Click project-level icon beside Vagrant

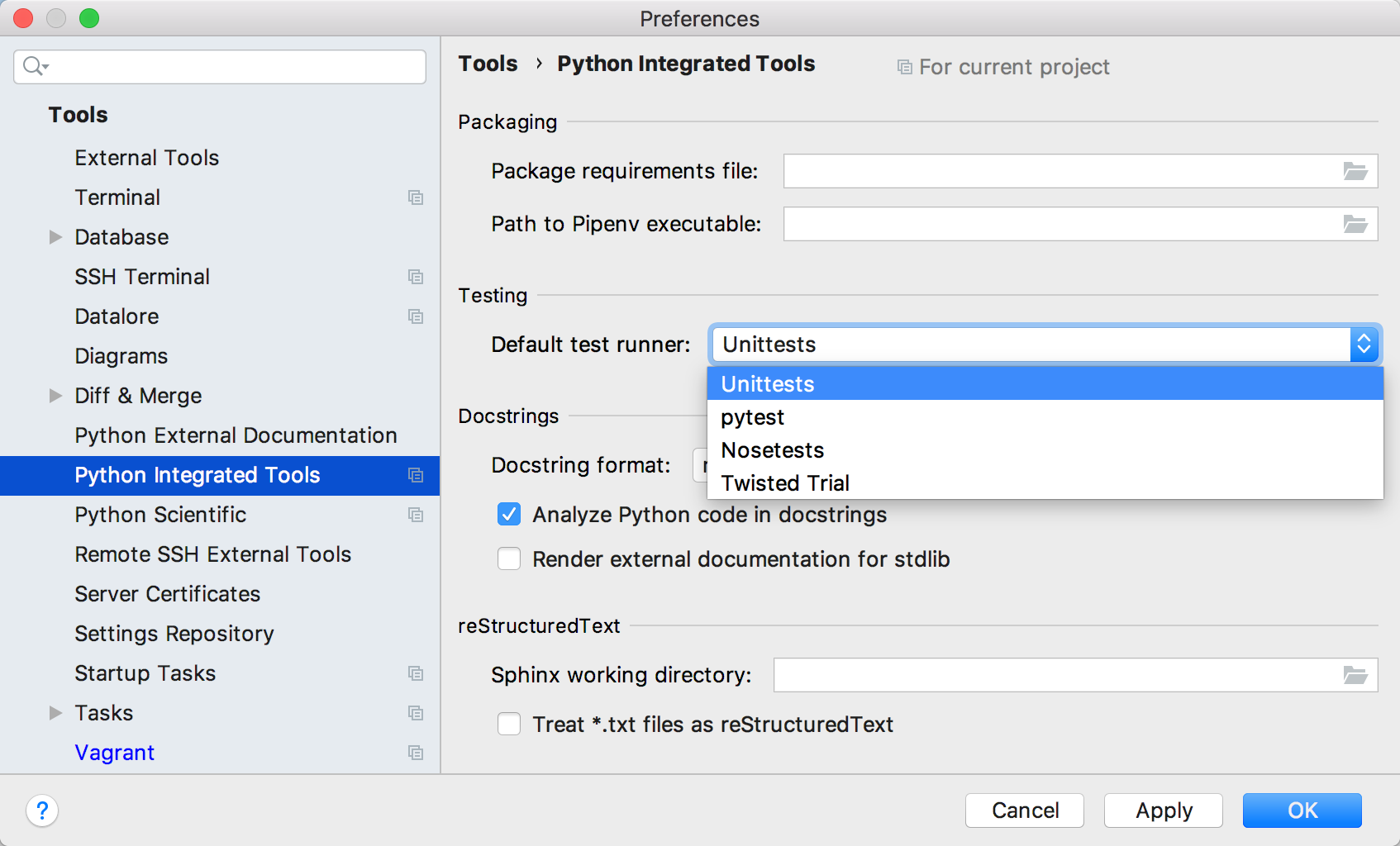[x=416, y=753]
